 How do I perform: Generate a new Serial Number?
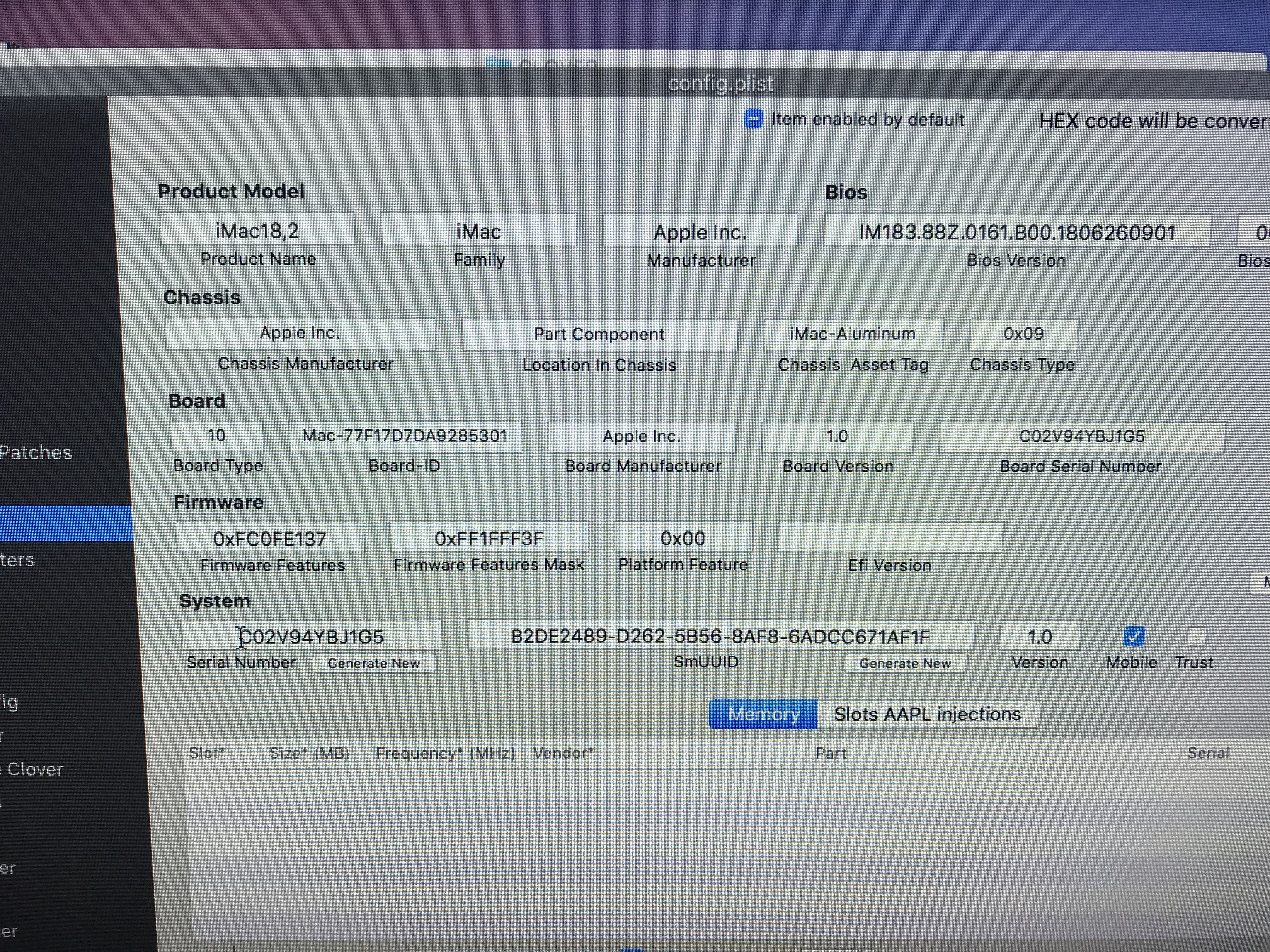(x=373, y=663)
